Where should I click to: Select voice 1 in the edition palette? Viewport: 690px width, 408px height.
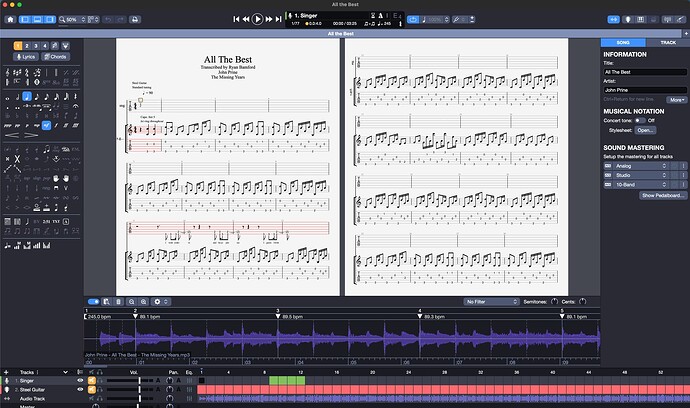tap(19, 45)
